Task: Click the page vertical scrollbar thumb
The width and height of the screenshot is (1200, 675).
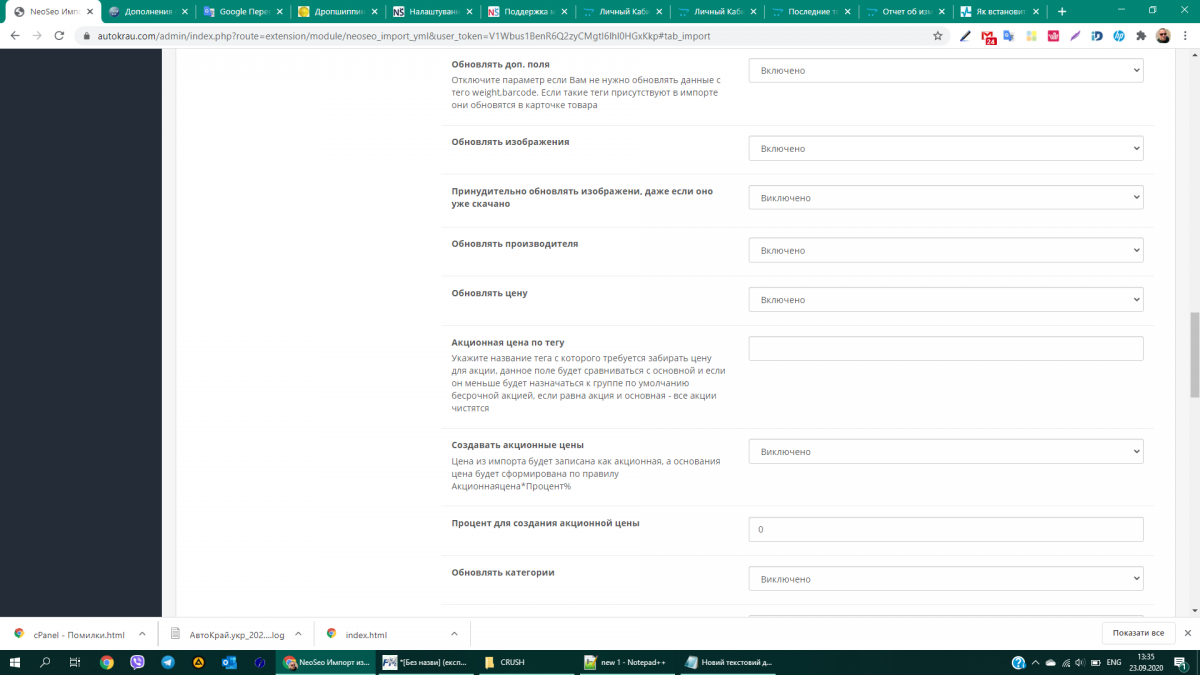Action: click(x=1193, y=354)
